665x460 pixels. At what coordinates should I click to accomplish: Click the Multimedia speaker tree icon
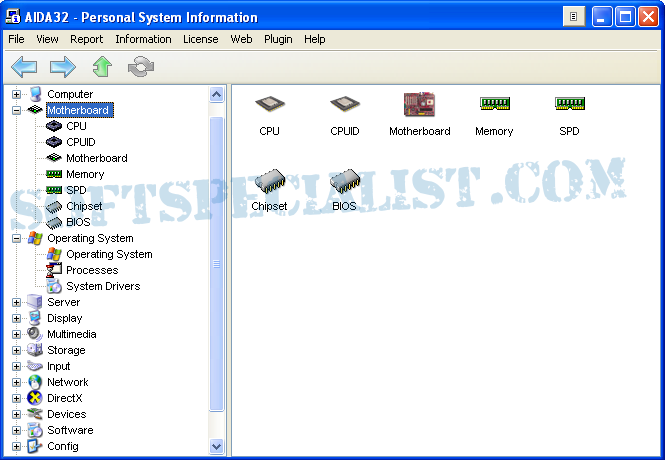click(x=35, y=334)
